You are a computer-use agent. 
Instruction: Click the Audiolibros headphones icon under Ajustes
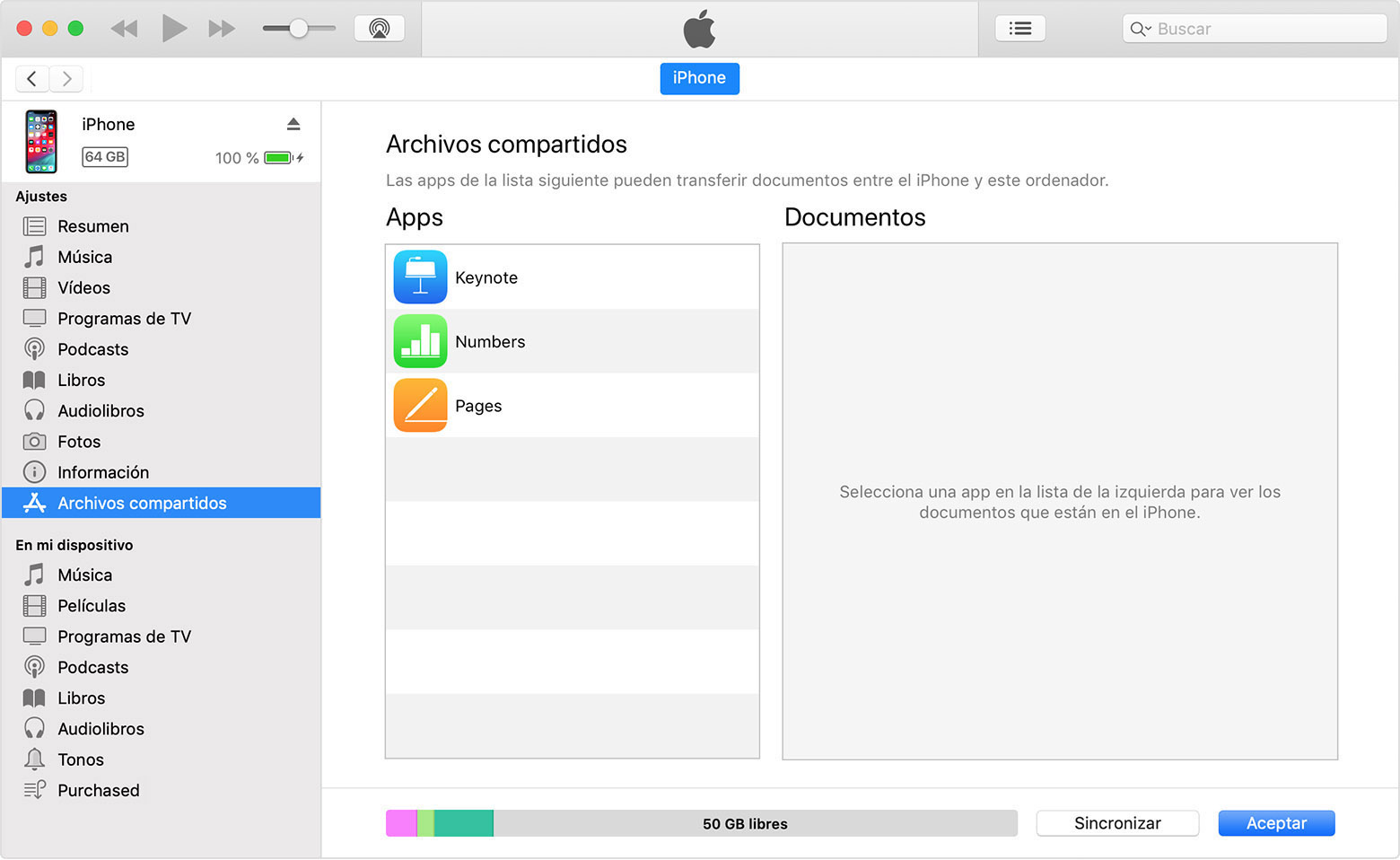pyautogui.click(x=34, y=411)
